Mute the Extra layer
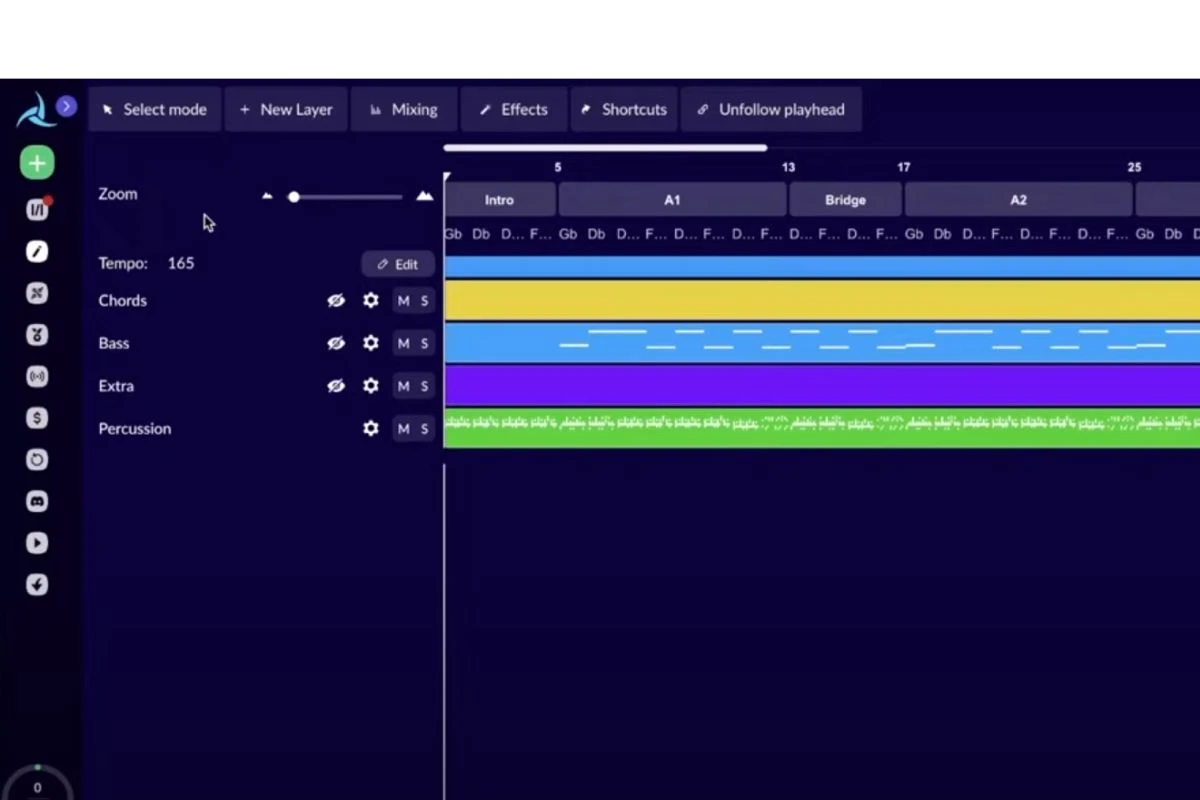The height and width of the screenshot is (800, 1200). [403, 386]
